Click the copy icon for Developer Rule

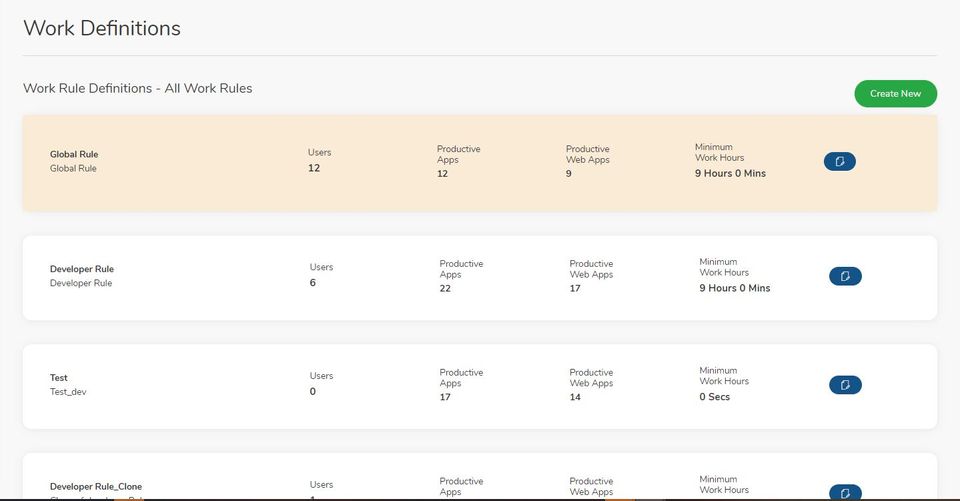click(845, 276)
